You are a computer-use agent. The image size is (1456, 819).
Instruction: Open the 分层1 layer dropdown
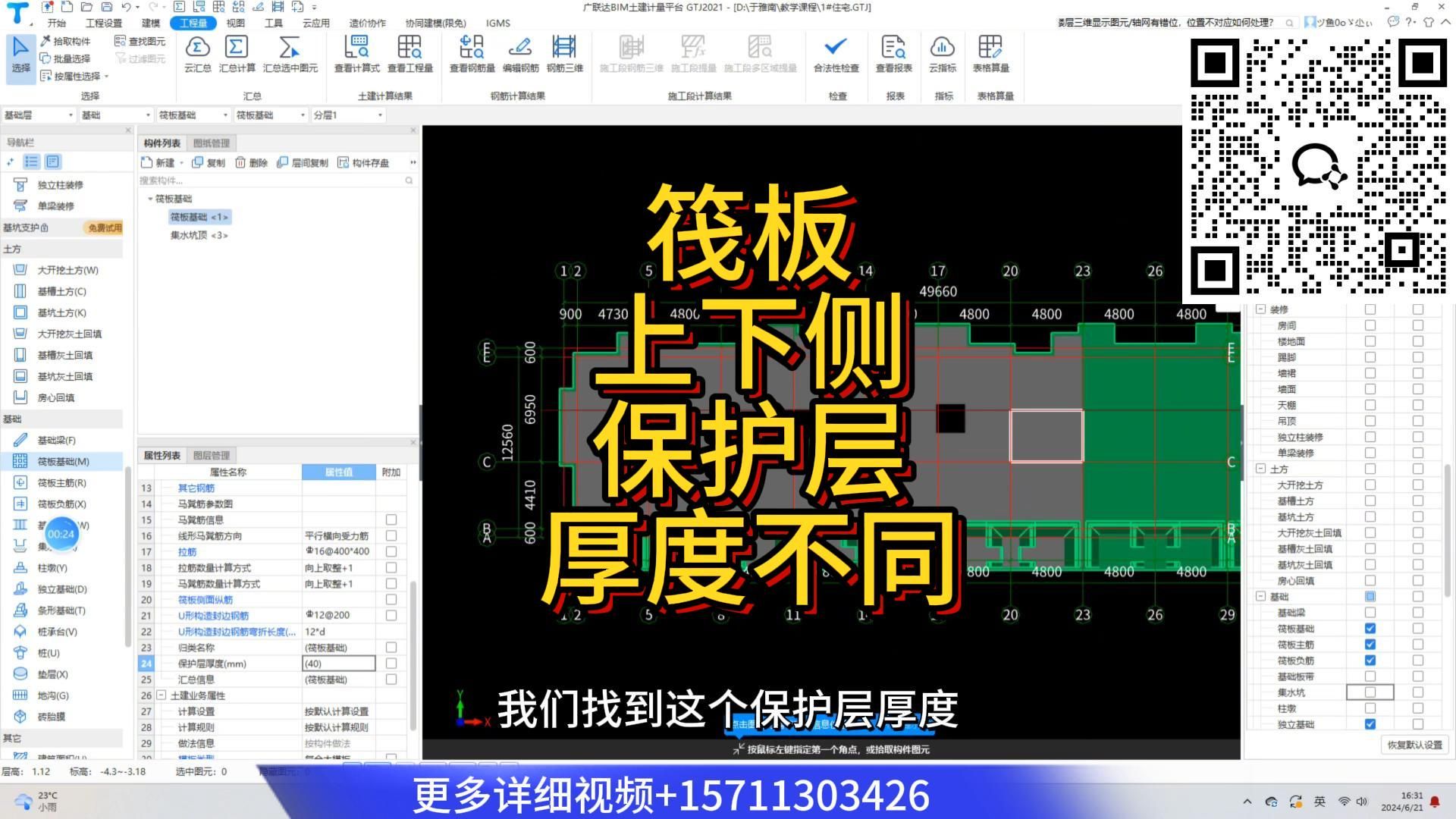coord(348,115)
